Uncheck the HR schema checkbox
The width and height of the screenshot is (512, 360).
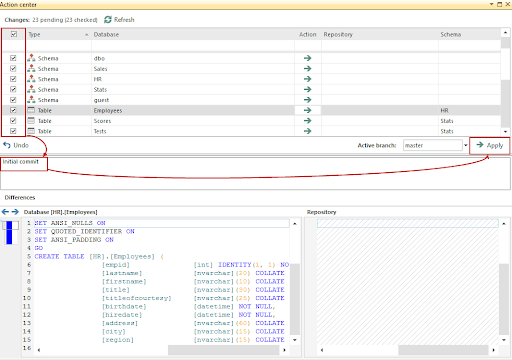click(13, 79)
